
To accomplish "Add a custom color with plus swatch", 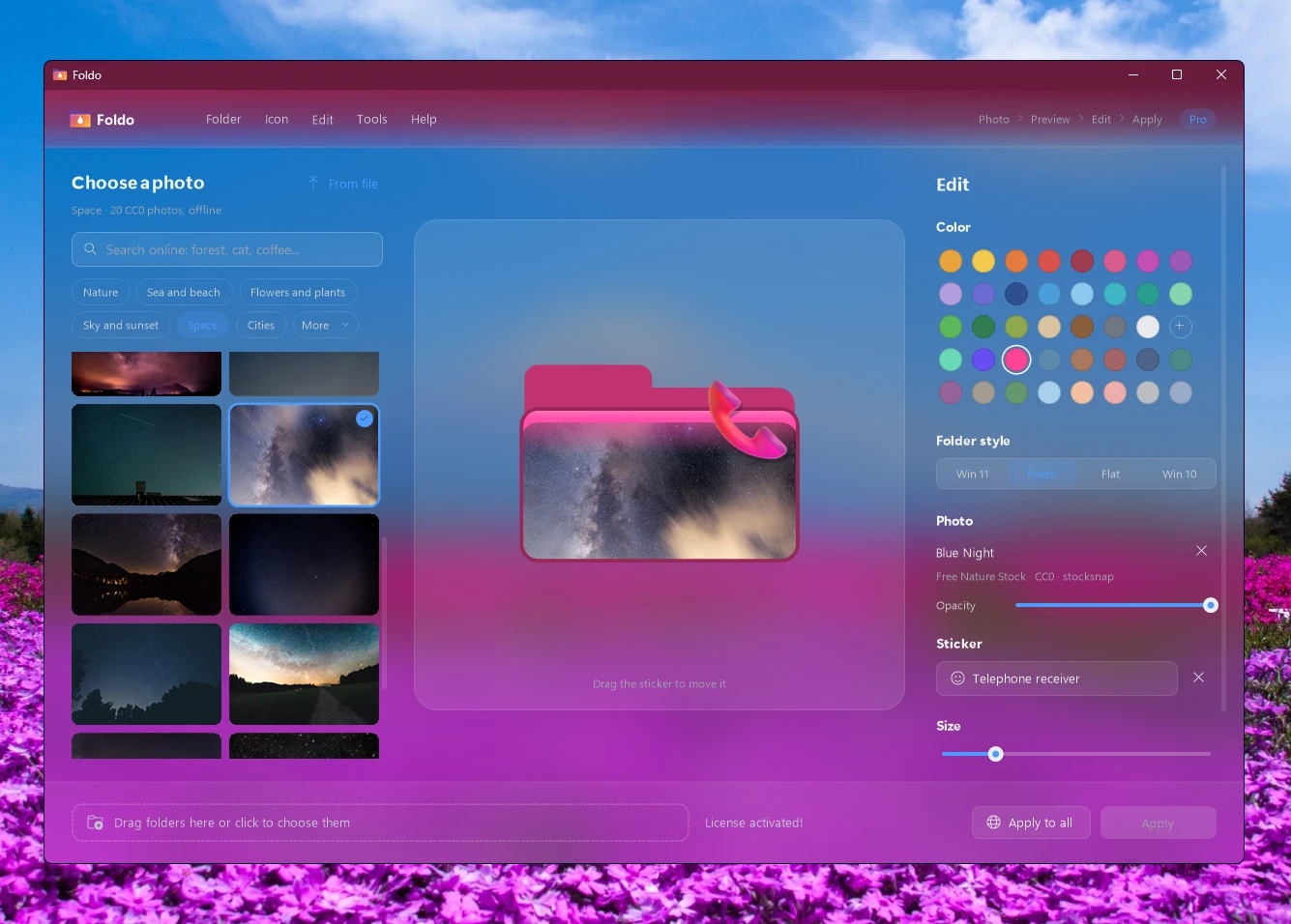I will tap(1180, 327).
